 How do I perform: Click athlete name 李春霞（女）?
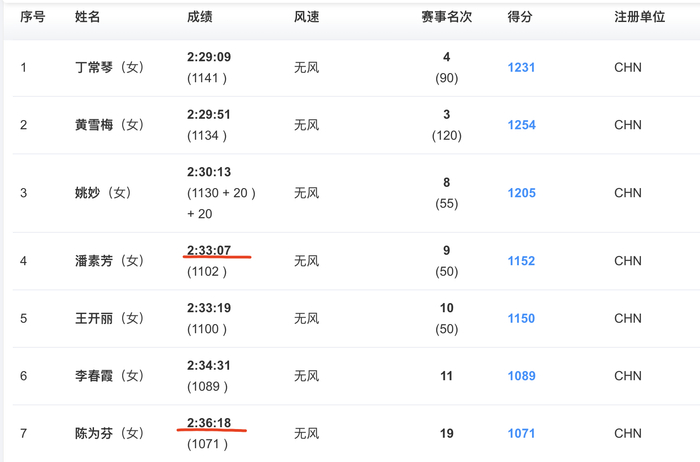point(110,376)
